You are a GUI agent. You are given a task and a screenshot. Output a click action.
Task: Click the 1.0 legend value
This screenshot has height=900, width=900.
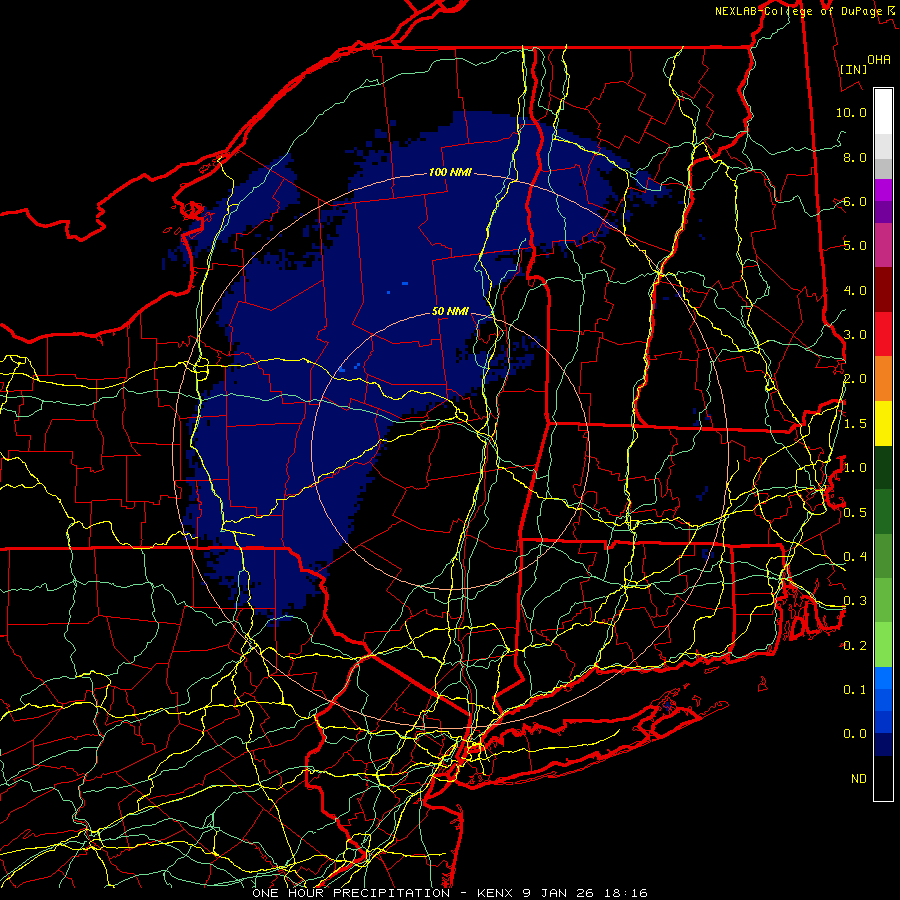click(x=855, y=468)
